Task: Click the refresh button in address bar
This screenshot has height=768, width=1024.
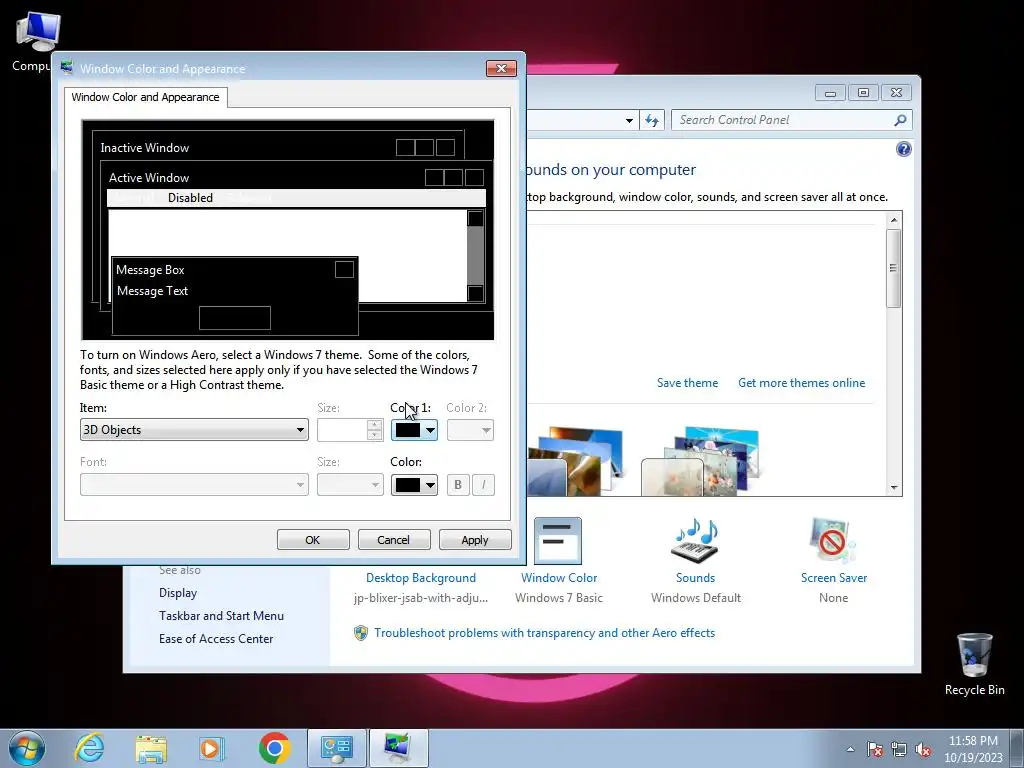Action: [x=652, y=120]
